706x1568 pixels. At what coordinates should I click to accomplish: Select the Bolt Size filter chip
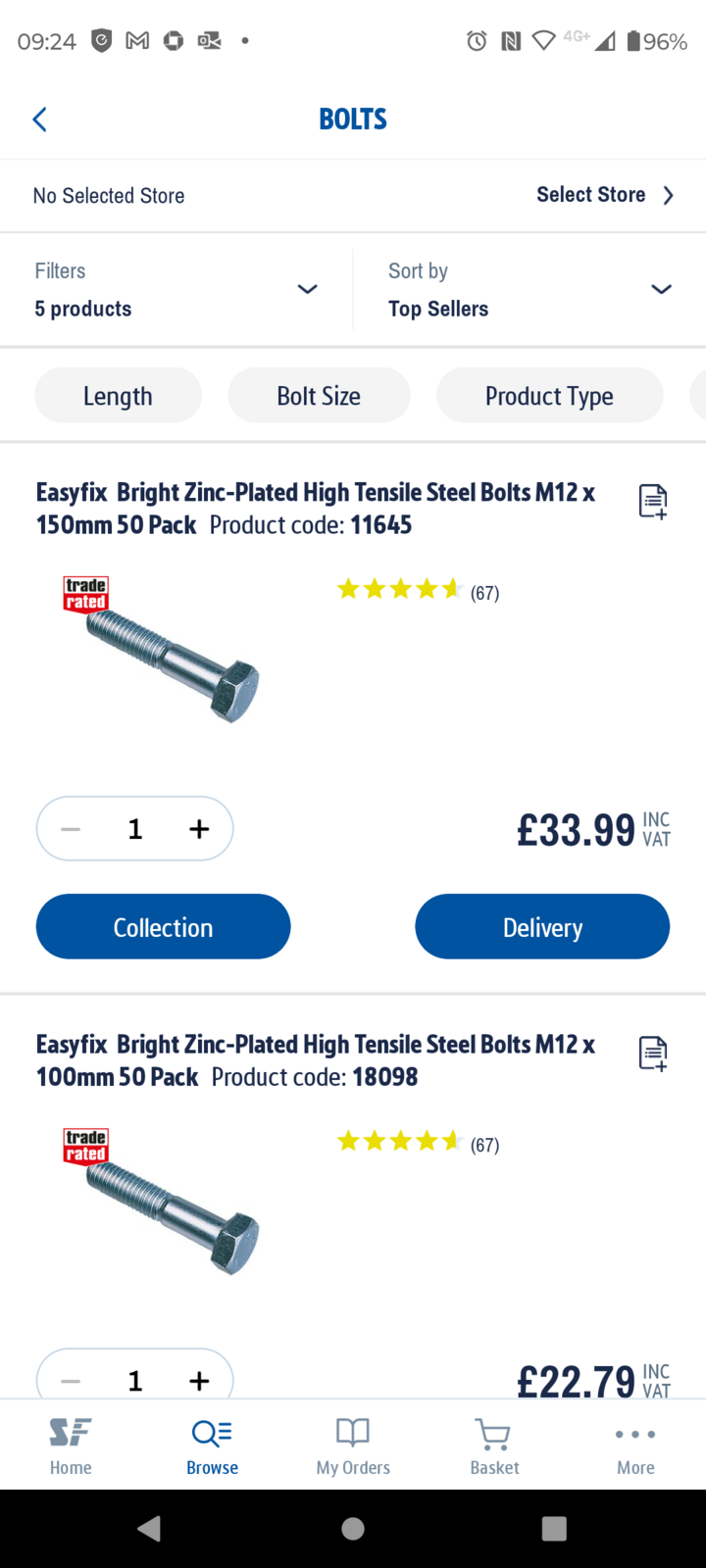[319, 396]
